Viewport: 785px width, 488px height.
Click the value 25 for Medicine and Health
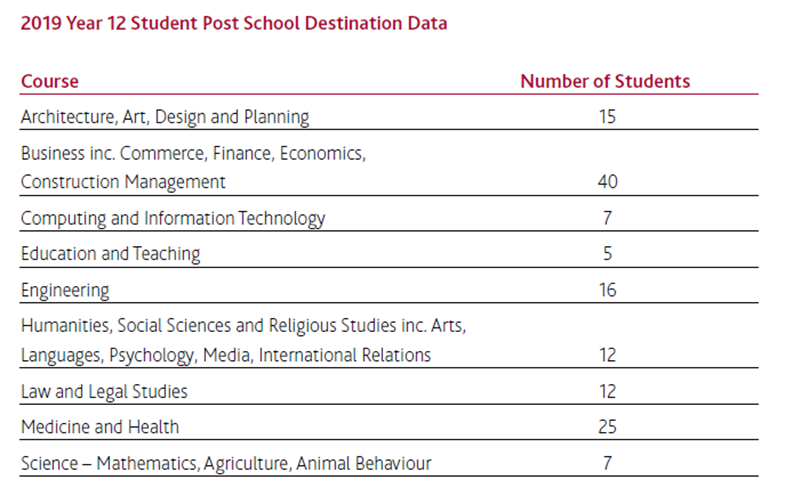coord(607,427)
